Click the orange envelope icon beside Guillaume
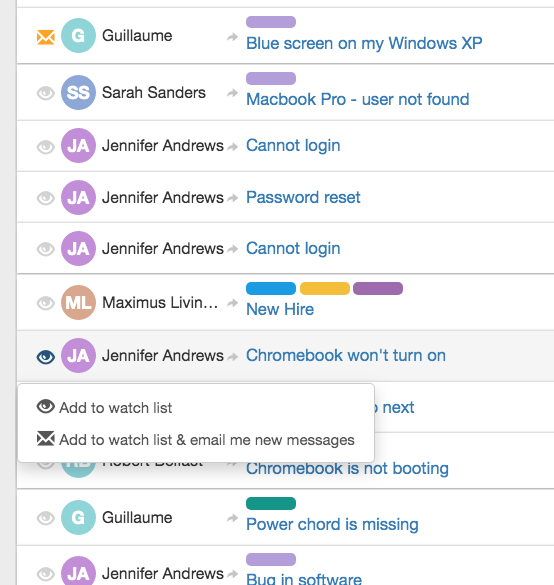Viewport: 554px width, 585px height. click(x=46, y=37)
